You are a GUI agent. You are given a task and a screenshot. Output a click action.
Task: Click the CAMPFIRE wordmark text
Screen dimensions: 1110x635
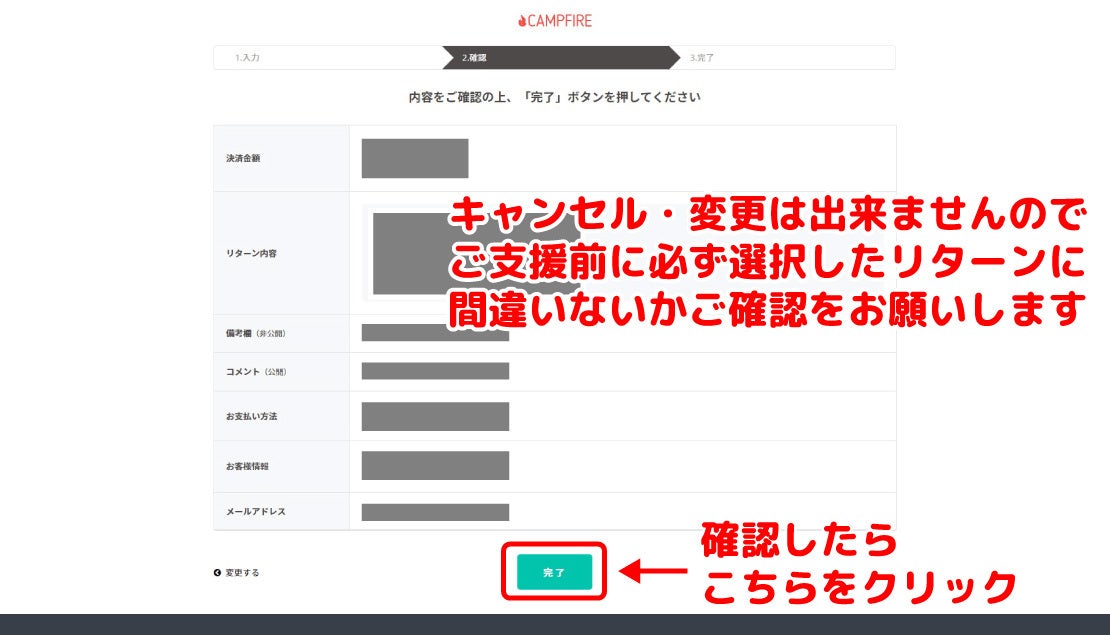[560, 20]
